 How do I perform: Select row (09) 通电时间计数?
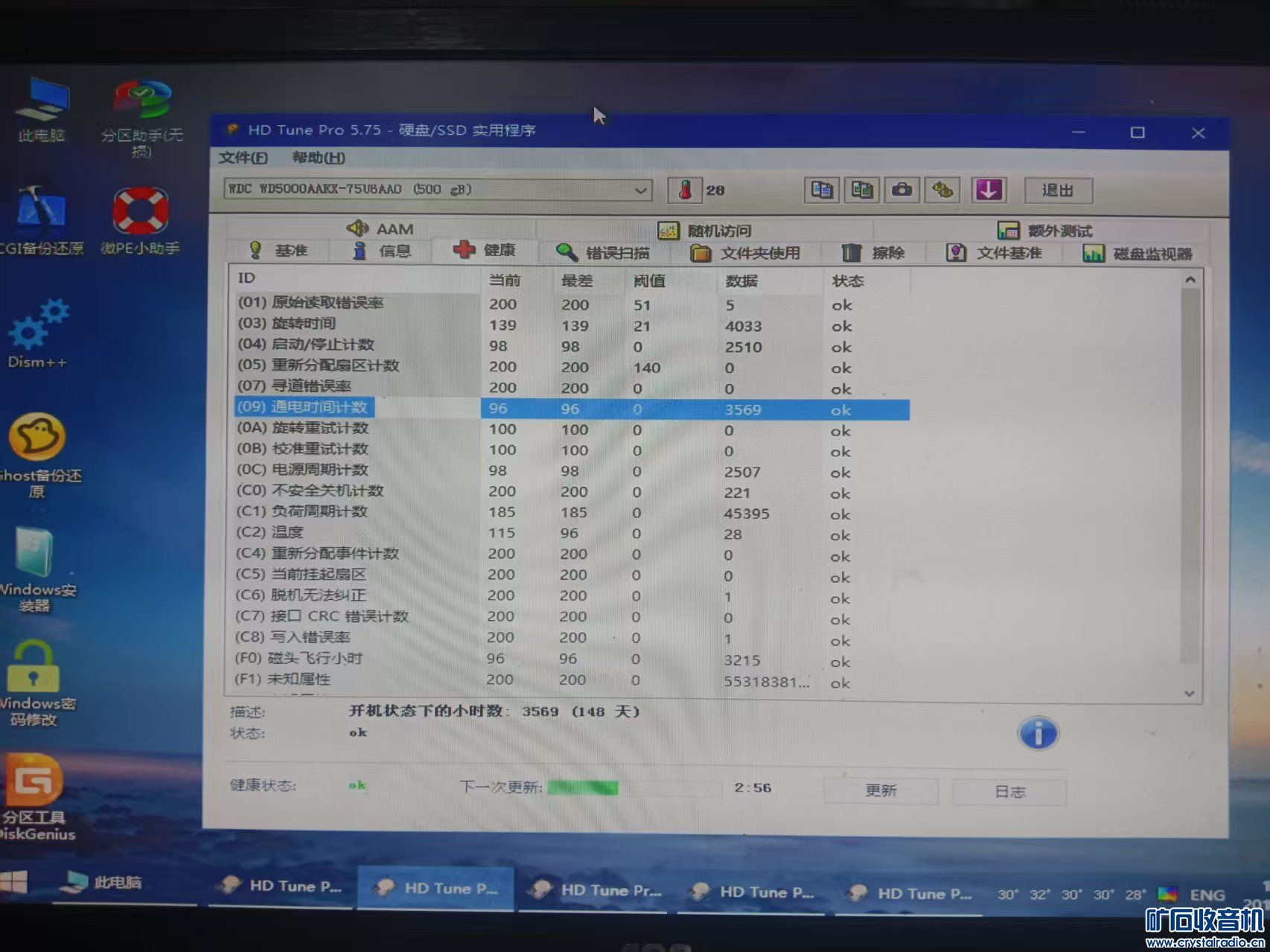(572, 409)
